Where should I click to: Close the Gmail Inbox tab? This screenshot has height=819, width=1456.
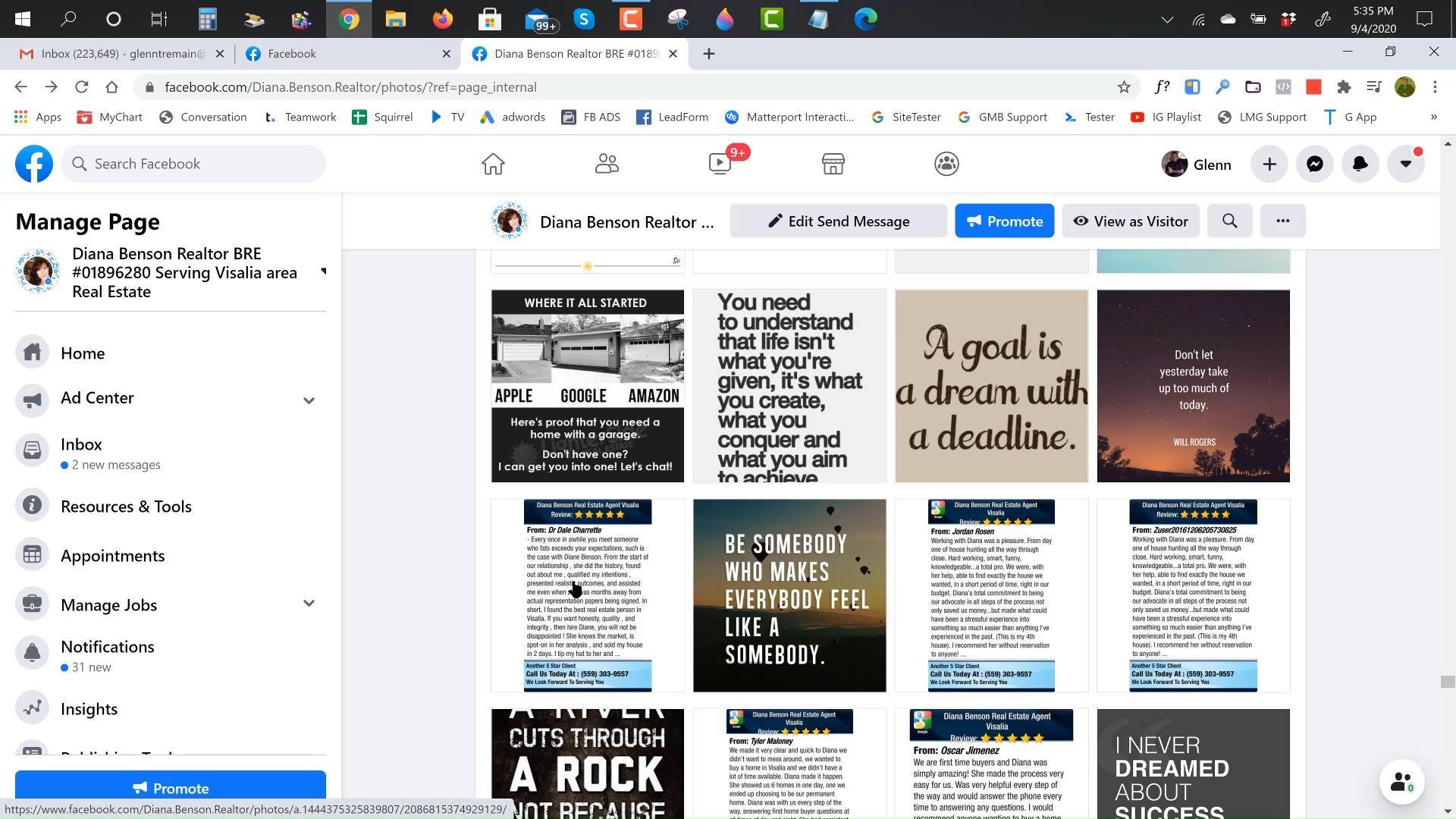point(220,54)
